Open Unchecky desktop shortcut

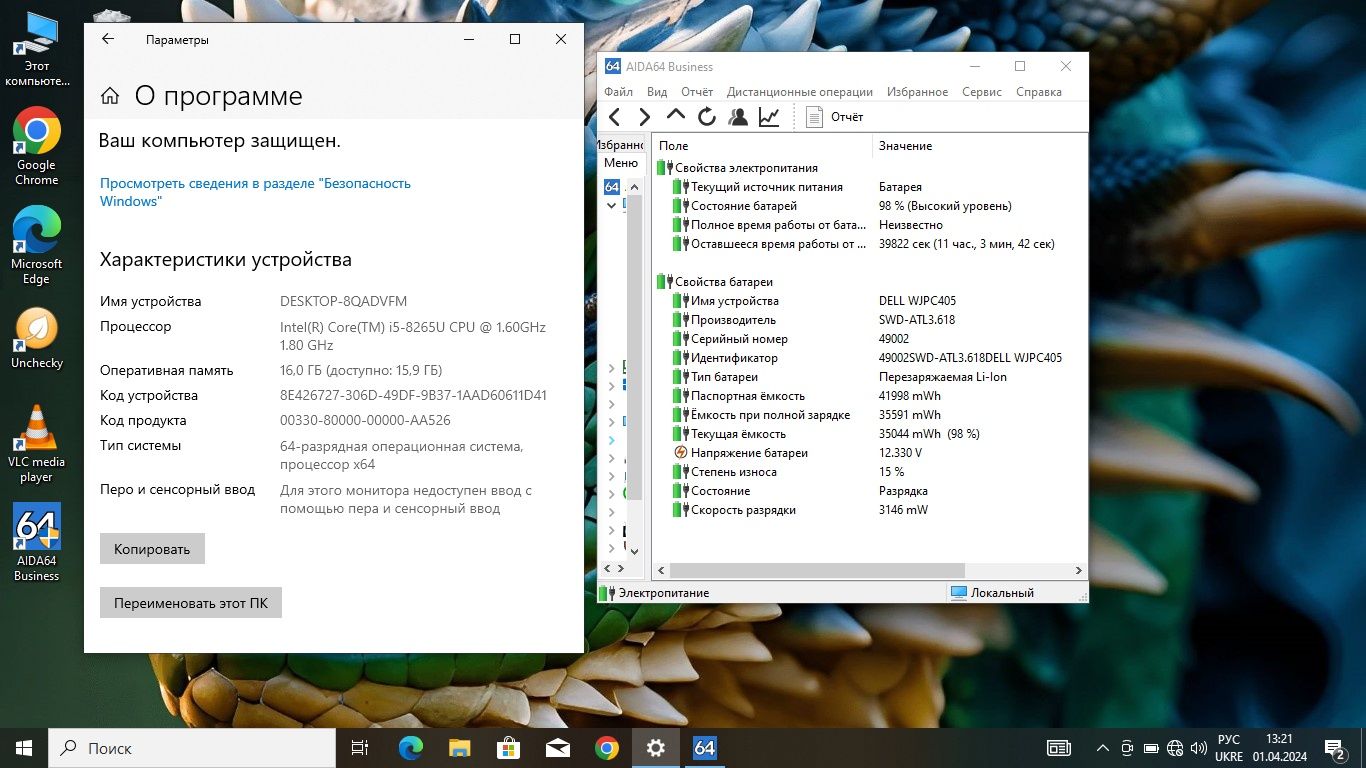click(x=37, y=339)
